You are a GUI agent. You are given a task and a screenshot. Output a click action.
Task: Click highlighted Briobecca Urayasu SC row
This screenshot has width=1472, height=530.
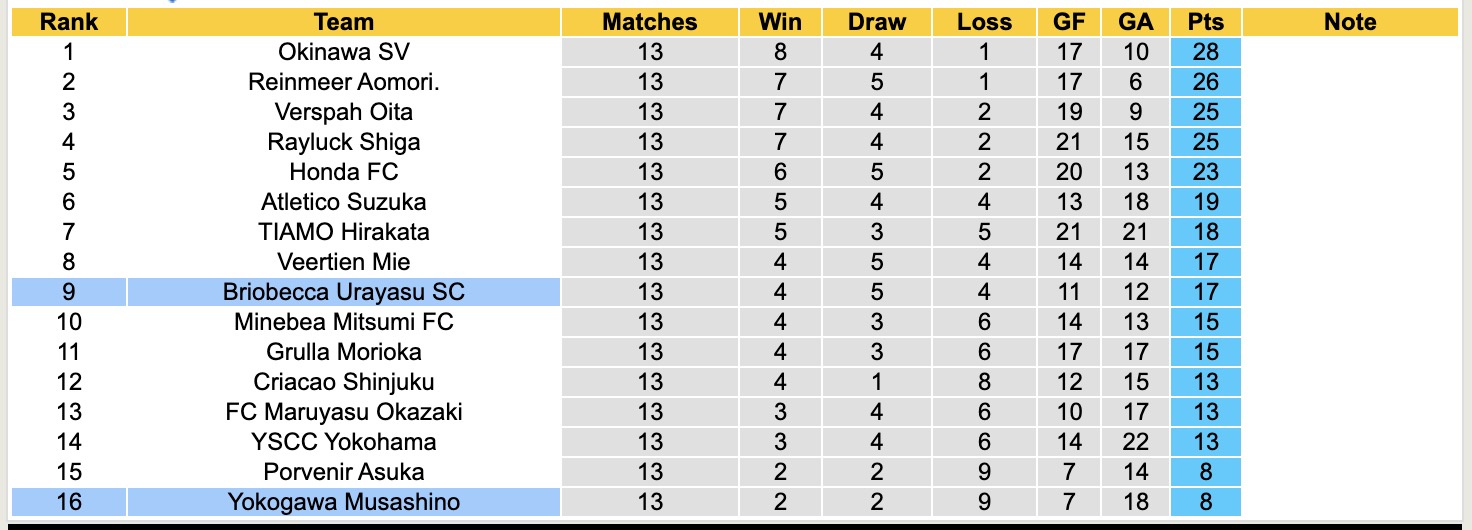click(344, 292)
